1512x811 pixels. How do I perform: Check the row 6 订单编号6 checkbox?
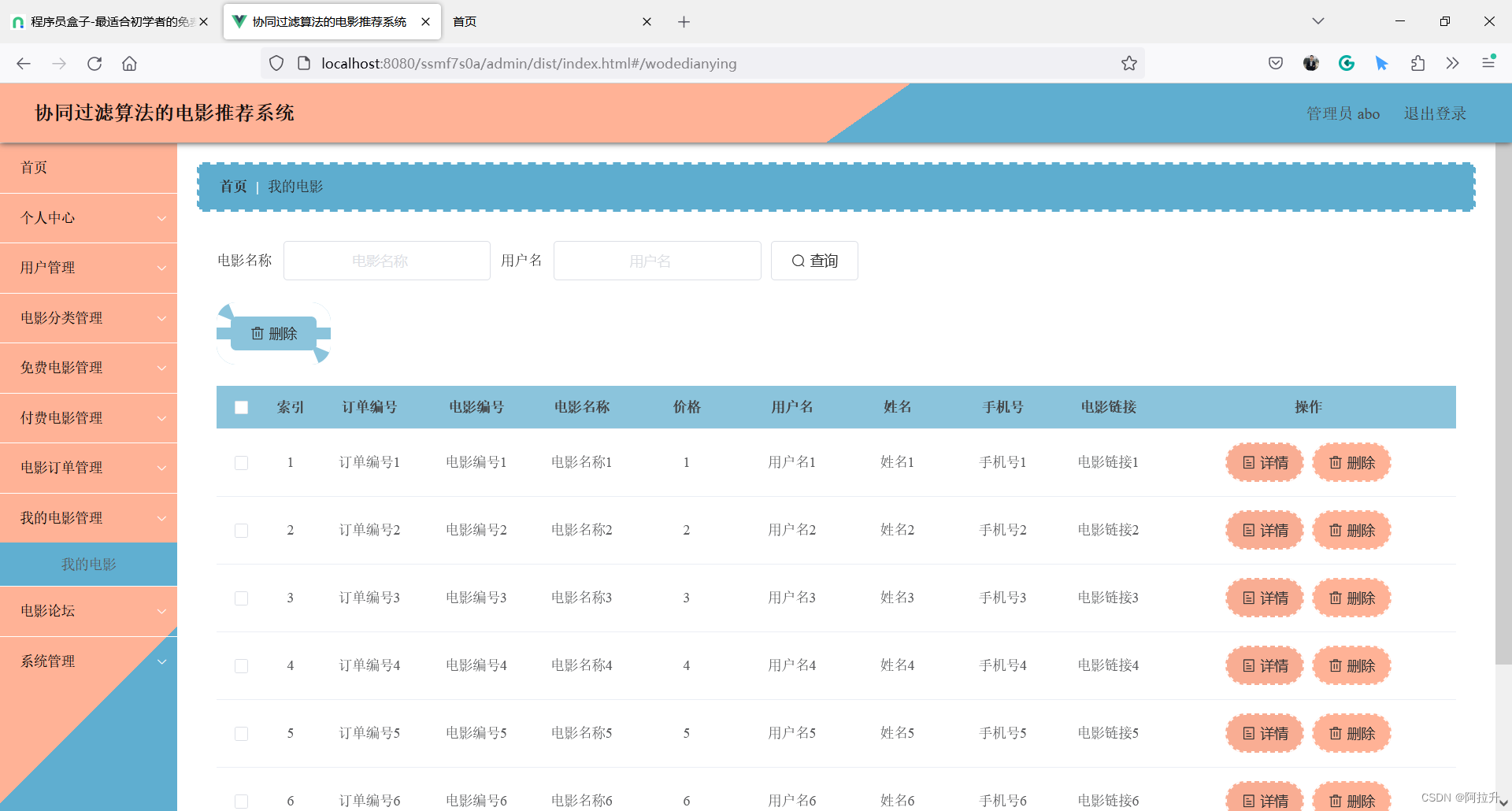pyautogui.click(x=241, y=802)
